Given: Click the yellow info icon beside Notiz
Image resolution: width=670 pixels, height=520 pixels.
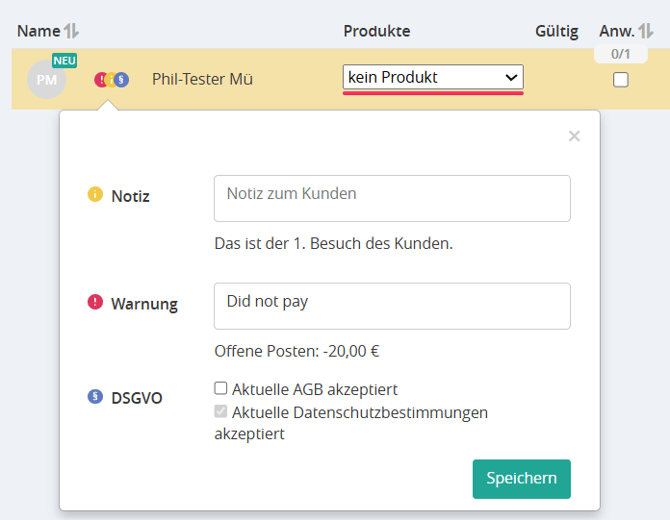Looking at the screenshot, I should click(95, 195).
